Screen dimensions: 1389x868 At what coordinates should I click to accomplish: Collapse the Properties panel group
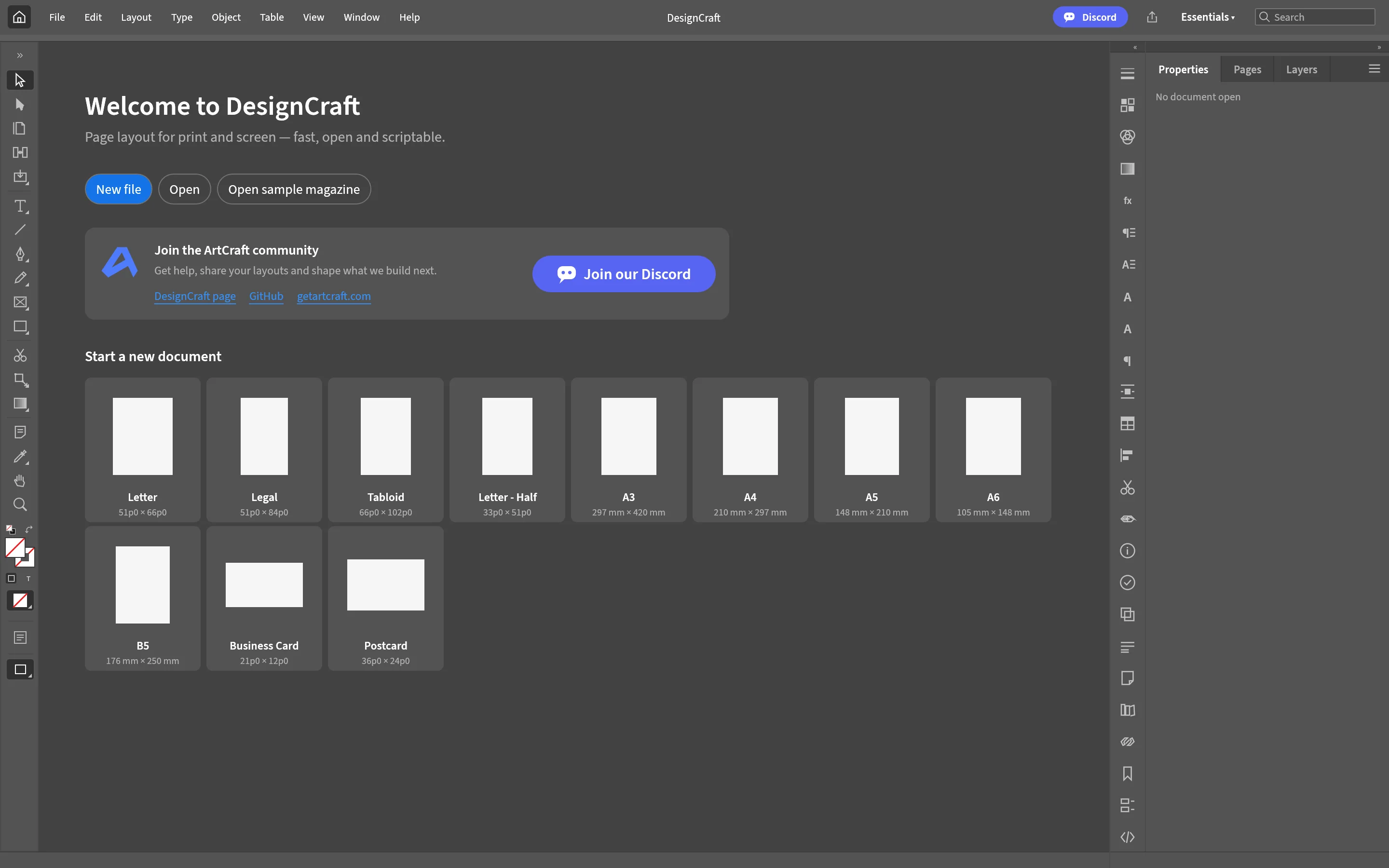click(x=1379, y=48)
